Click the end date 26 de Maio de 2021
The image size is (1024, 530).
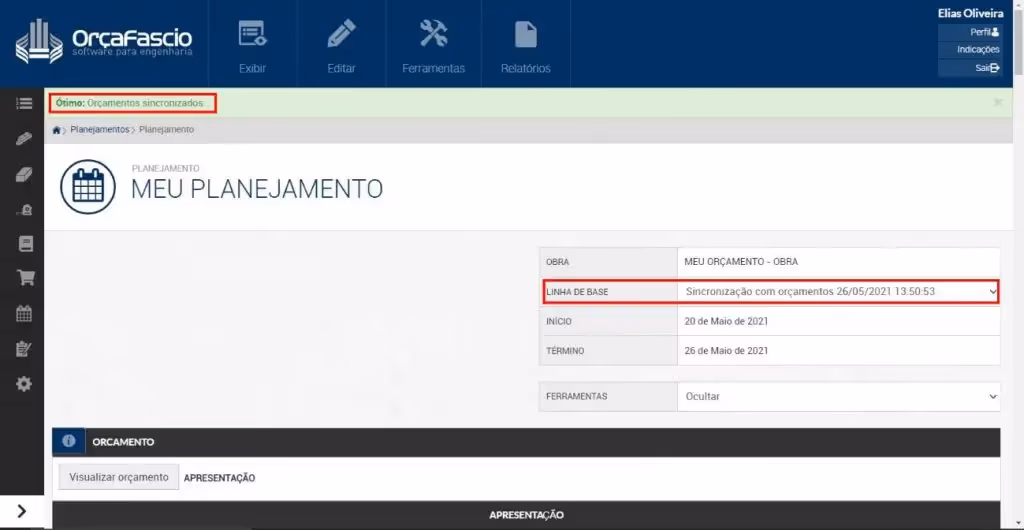[x=726, y=351]
